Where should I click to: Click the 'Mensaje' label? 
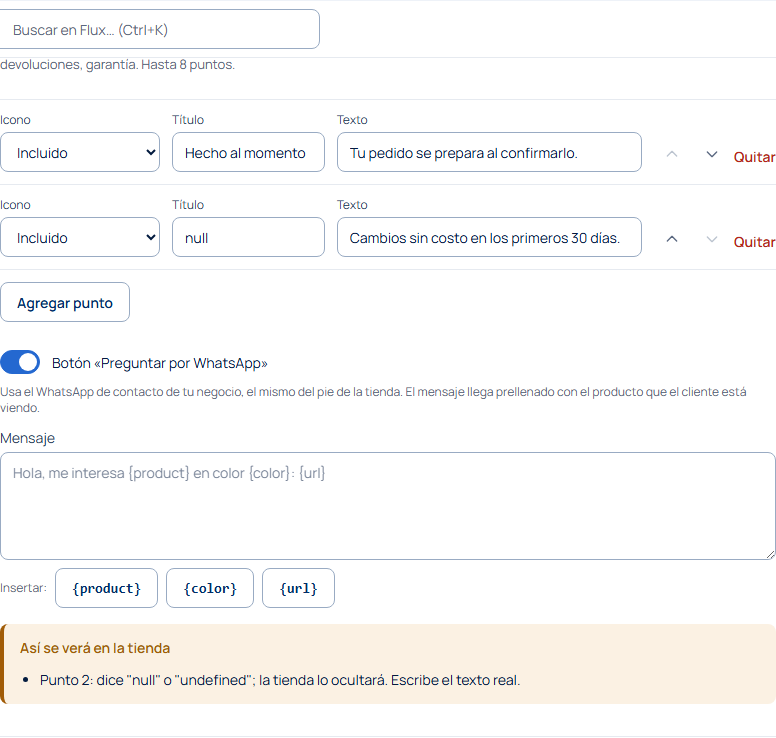[27, 438]
